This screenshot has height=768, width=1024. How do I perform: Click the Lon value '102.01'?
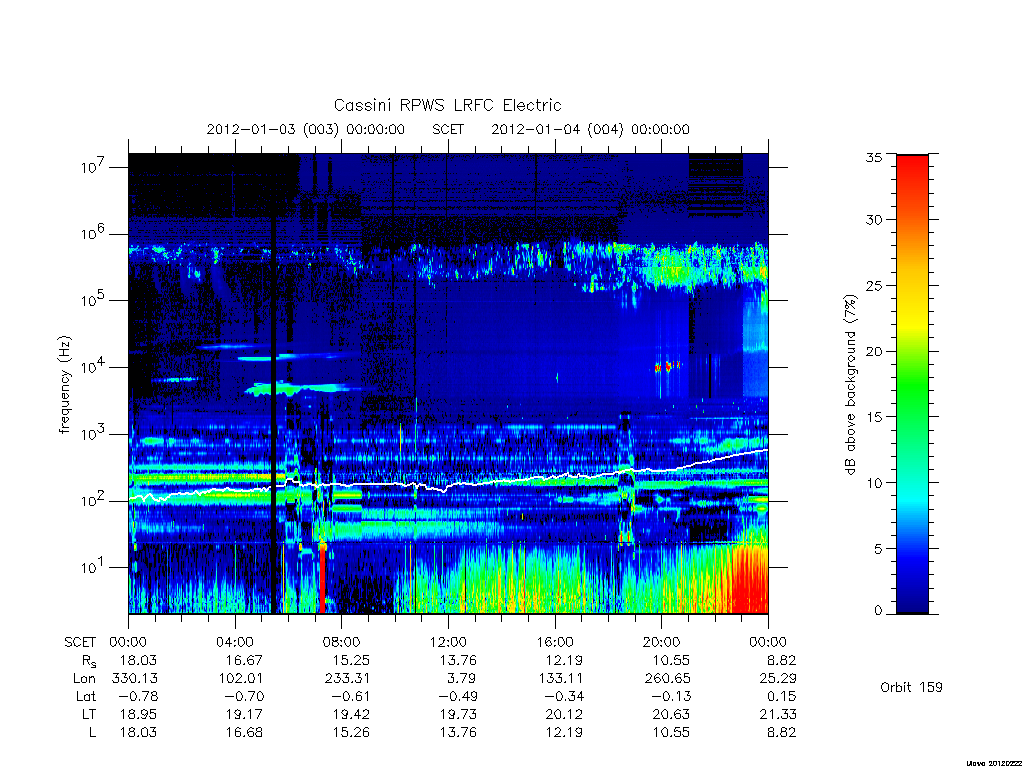click(241, 679)
